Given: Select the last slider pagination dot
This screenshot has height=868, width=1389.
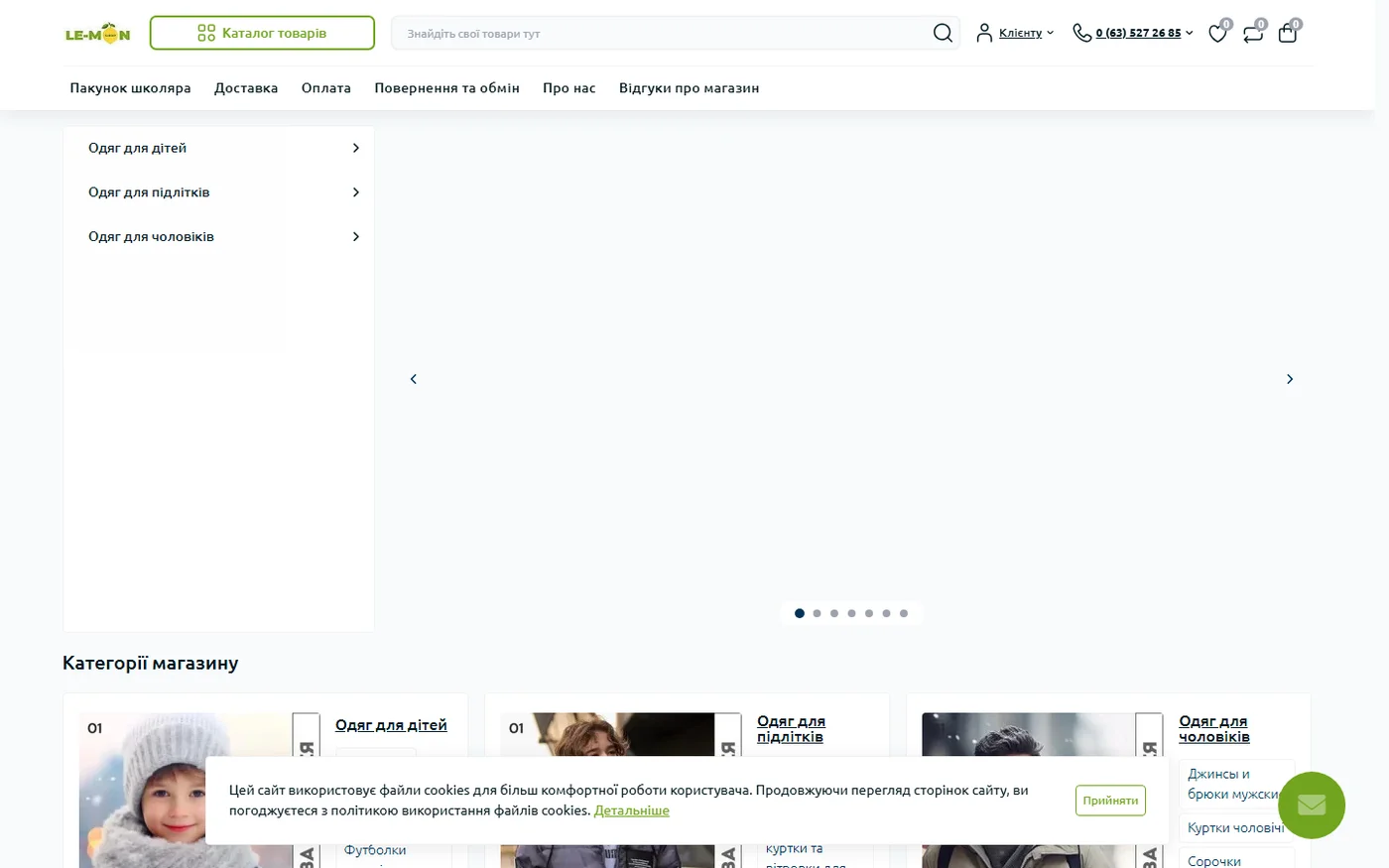Looking at the screenshot, I should [x=904, y=613].
